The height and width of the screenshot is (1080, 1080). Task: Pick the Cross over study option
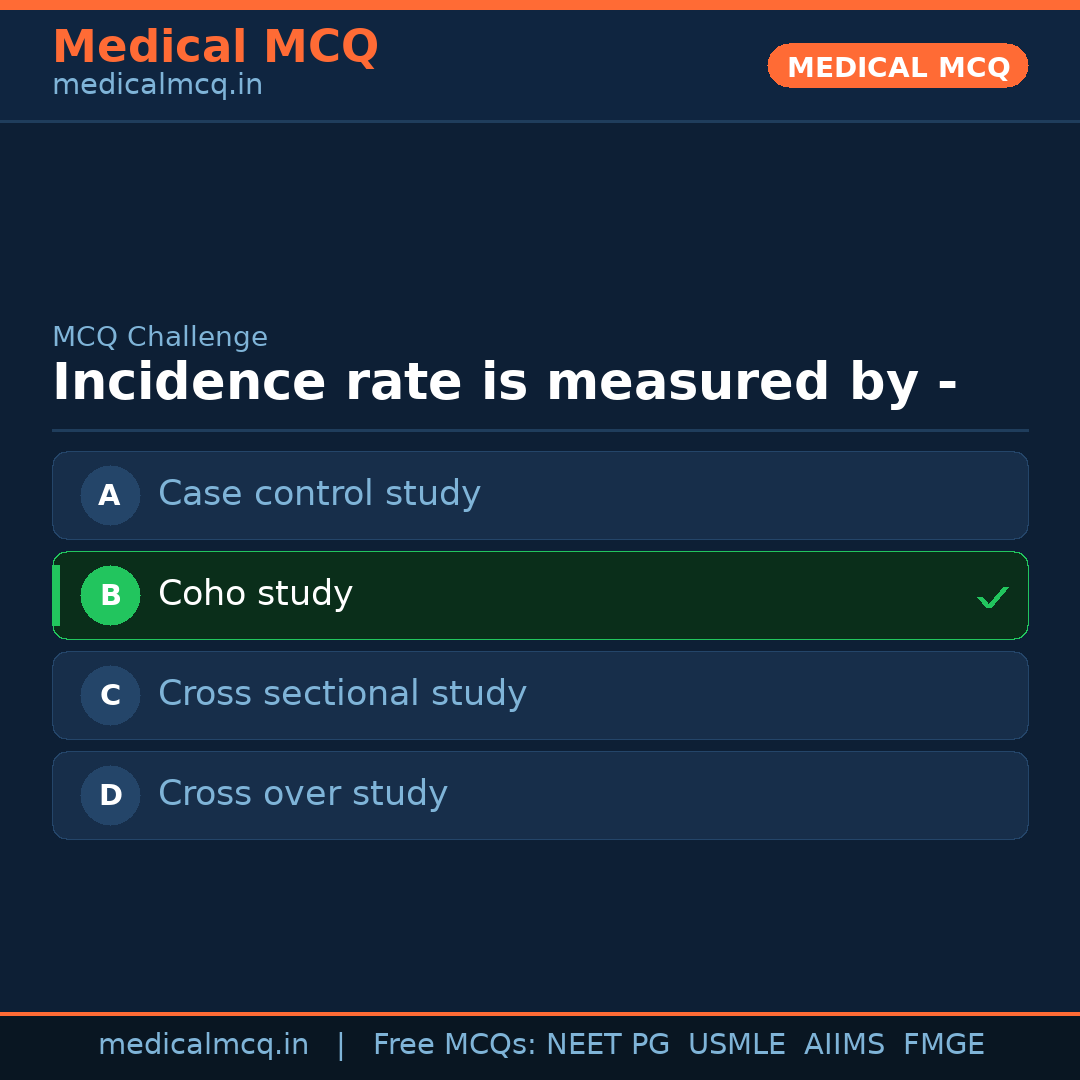(302, 794)
